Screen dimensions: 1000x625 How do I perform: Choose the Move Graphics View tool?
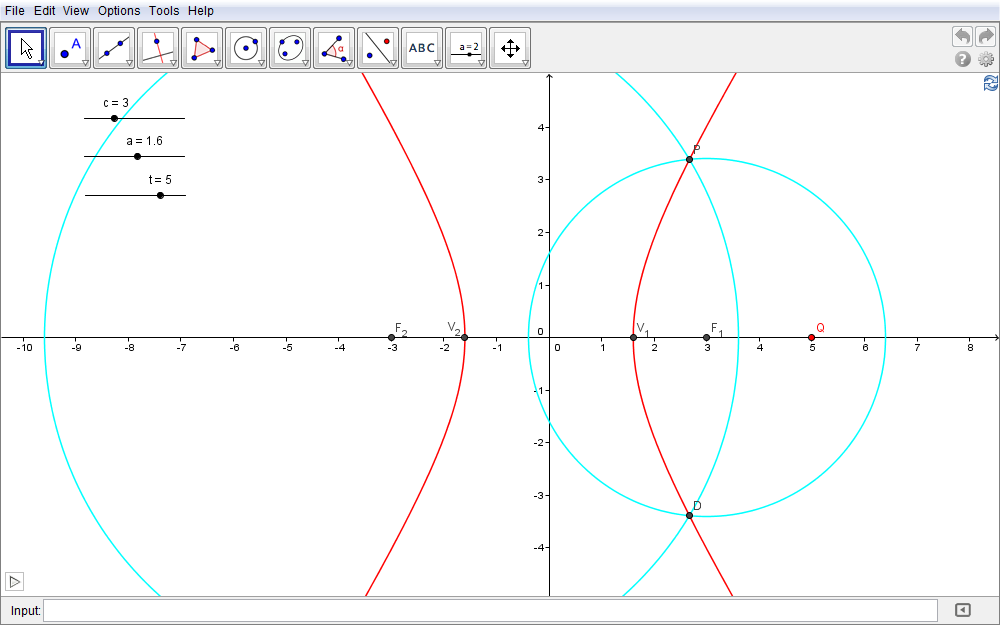[510, 48]
